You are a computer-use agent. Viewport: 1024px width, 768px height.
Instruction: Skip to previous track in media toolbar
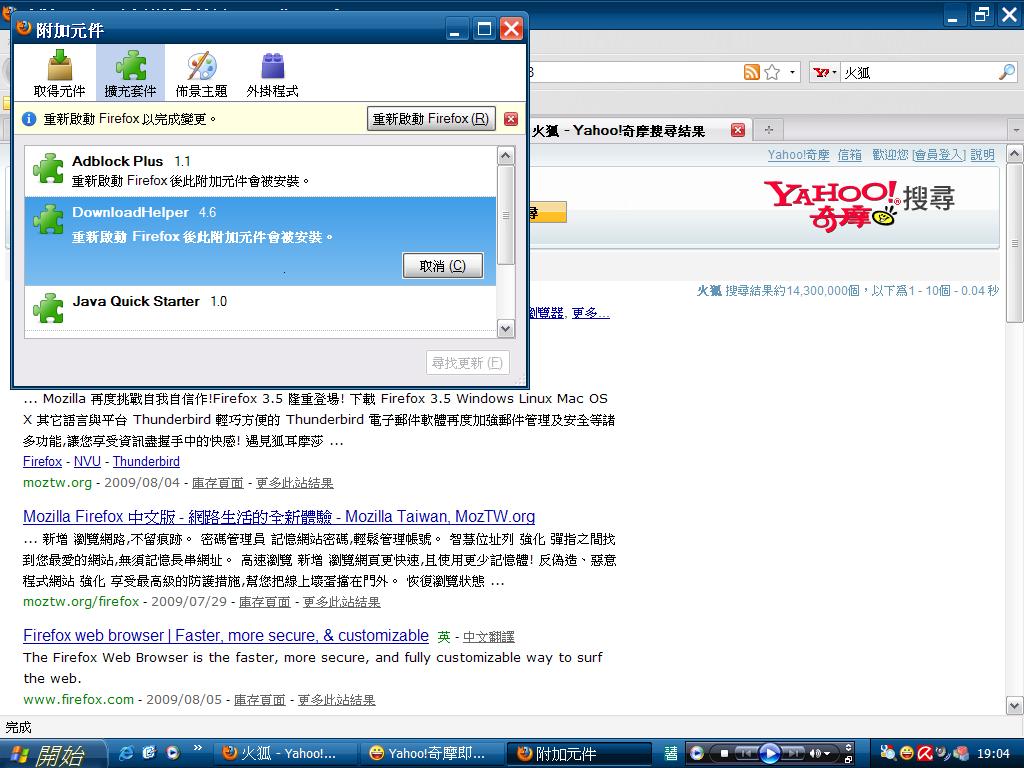click(748, 754)
